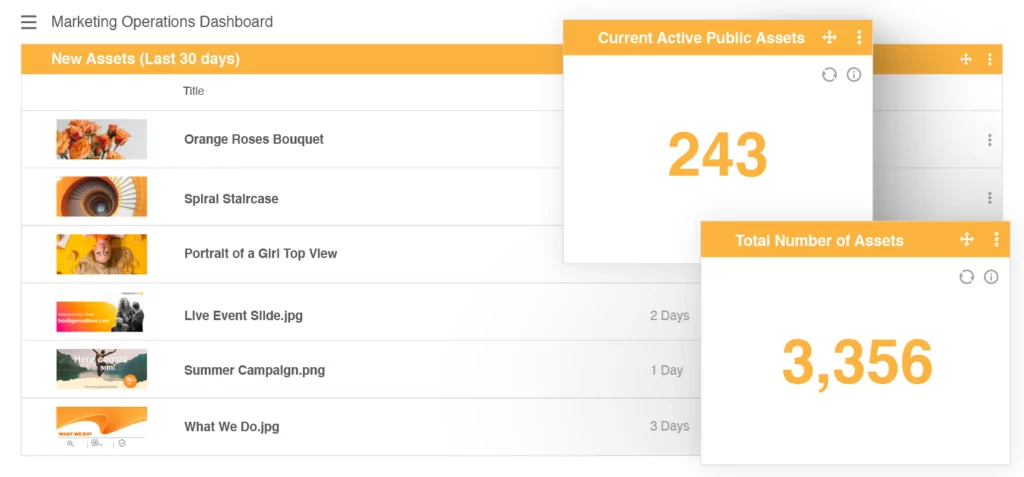
Task: Open the hamburger navigation menu
Action: point(28,22)
